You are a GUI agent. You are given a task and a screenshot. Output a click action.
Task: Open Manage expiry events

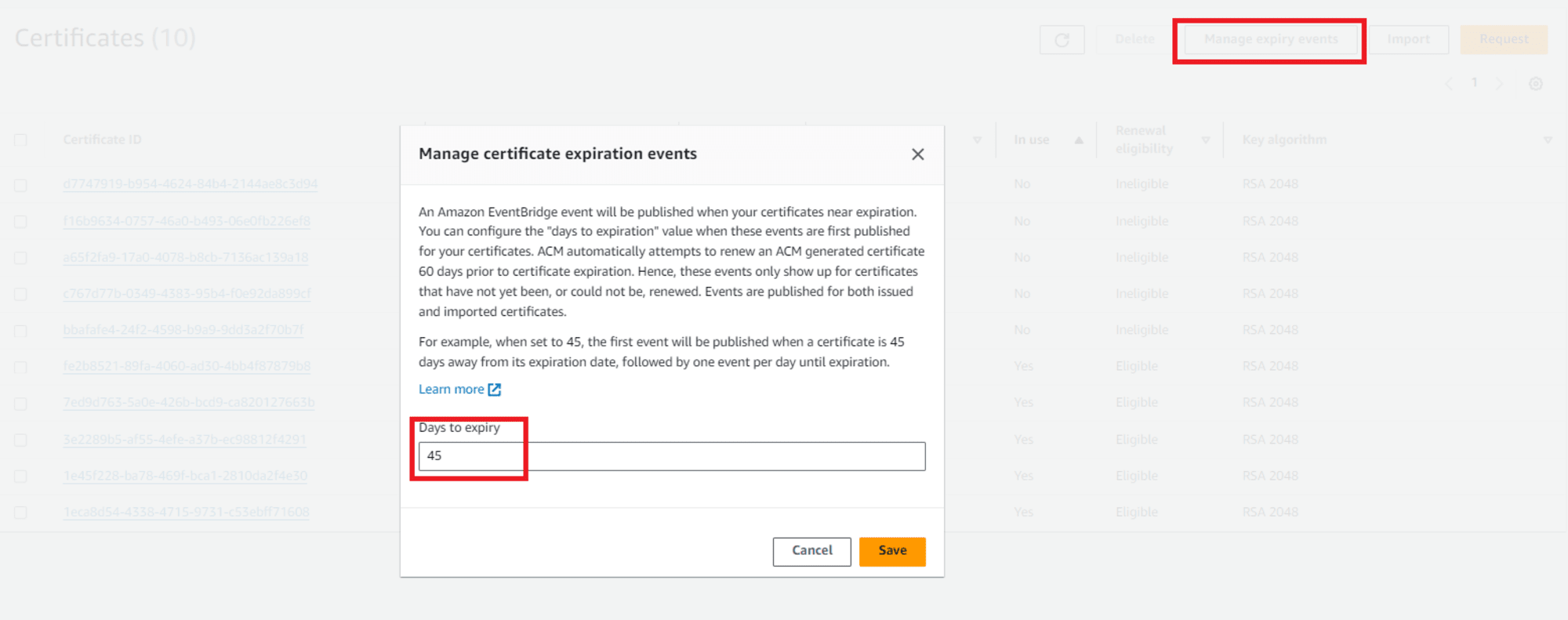click(1271, 39)
